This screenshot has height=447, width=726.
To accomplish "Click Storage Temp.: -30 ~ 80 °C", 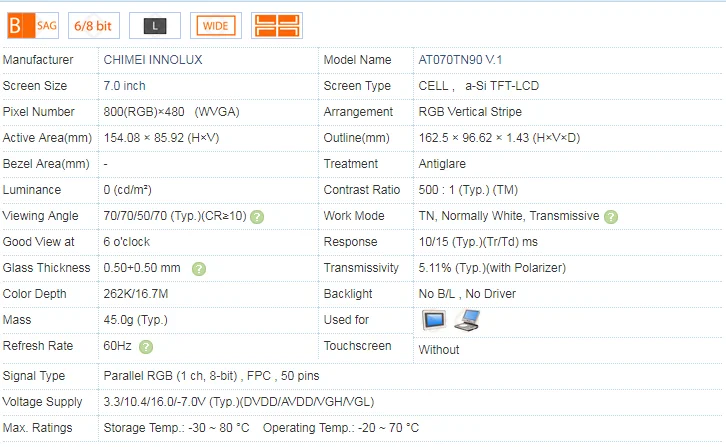I will (176, 428).
